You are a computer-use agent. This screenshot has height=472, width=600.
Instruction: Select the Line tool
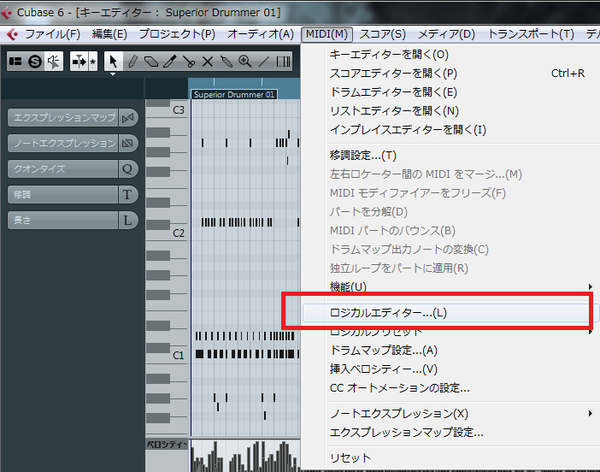point(264,61)
